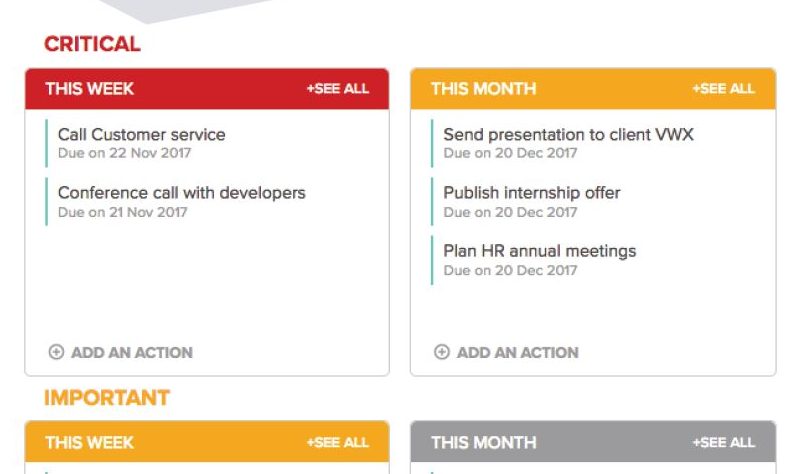Open Conference call with developers task
This screenshot has width=793, height=474.
[x=182, y=193]
